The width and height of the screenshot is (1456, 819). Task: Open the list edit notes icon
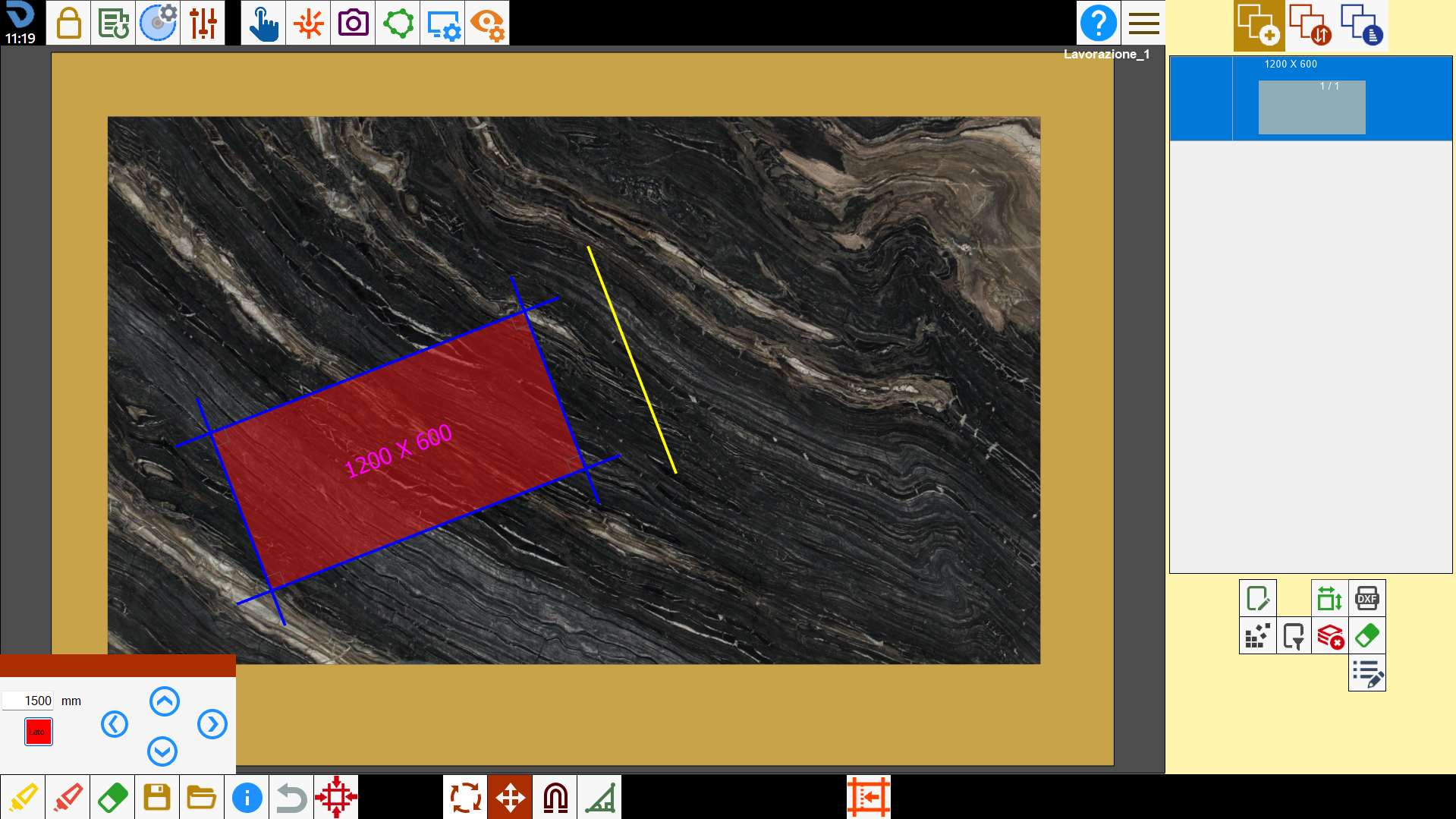1366,673
